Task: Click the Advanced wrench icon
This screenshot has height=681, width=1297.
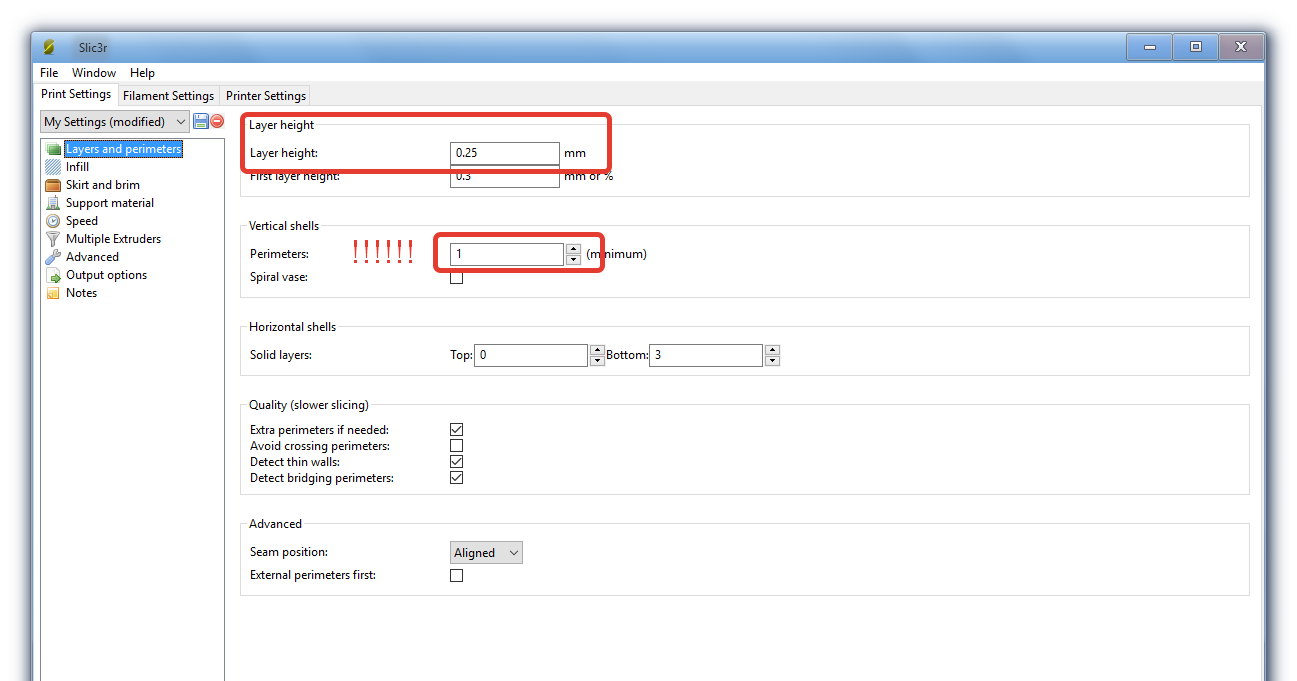Action: click(x=54, y=257)
